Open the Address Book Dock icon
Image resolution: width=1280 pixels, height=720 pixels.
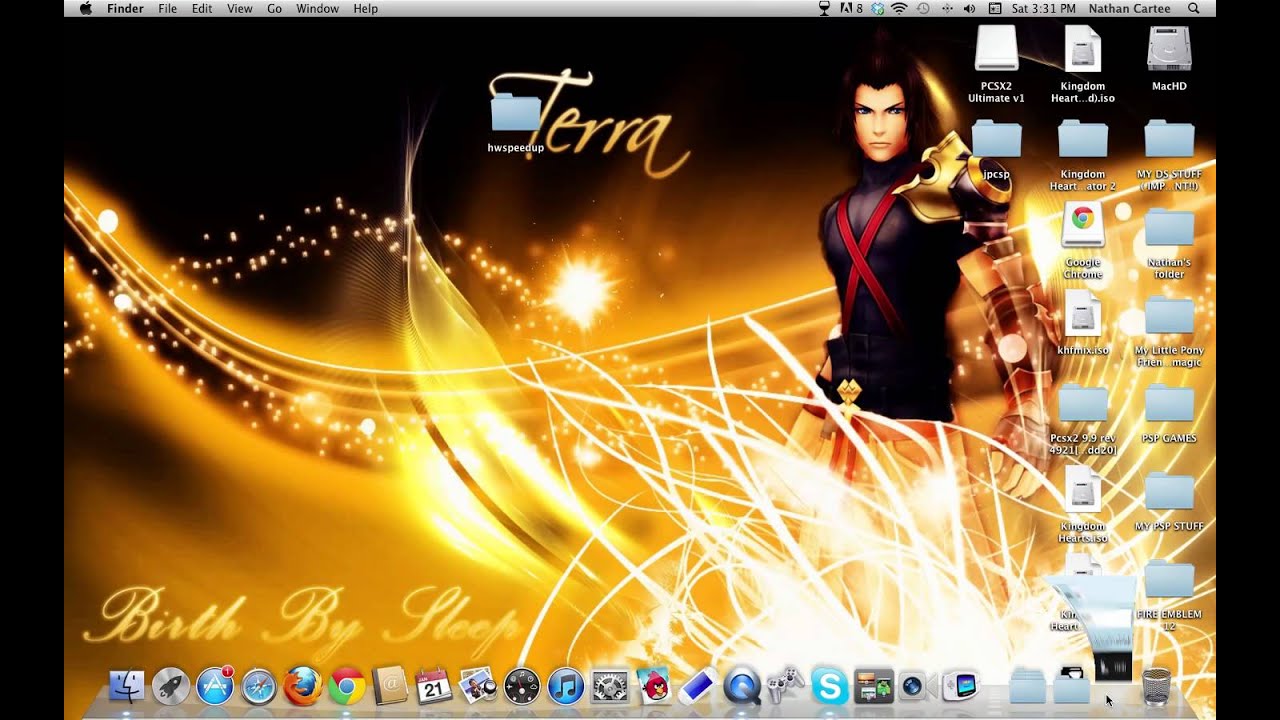390,686
